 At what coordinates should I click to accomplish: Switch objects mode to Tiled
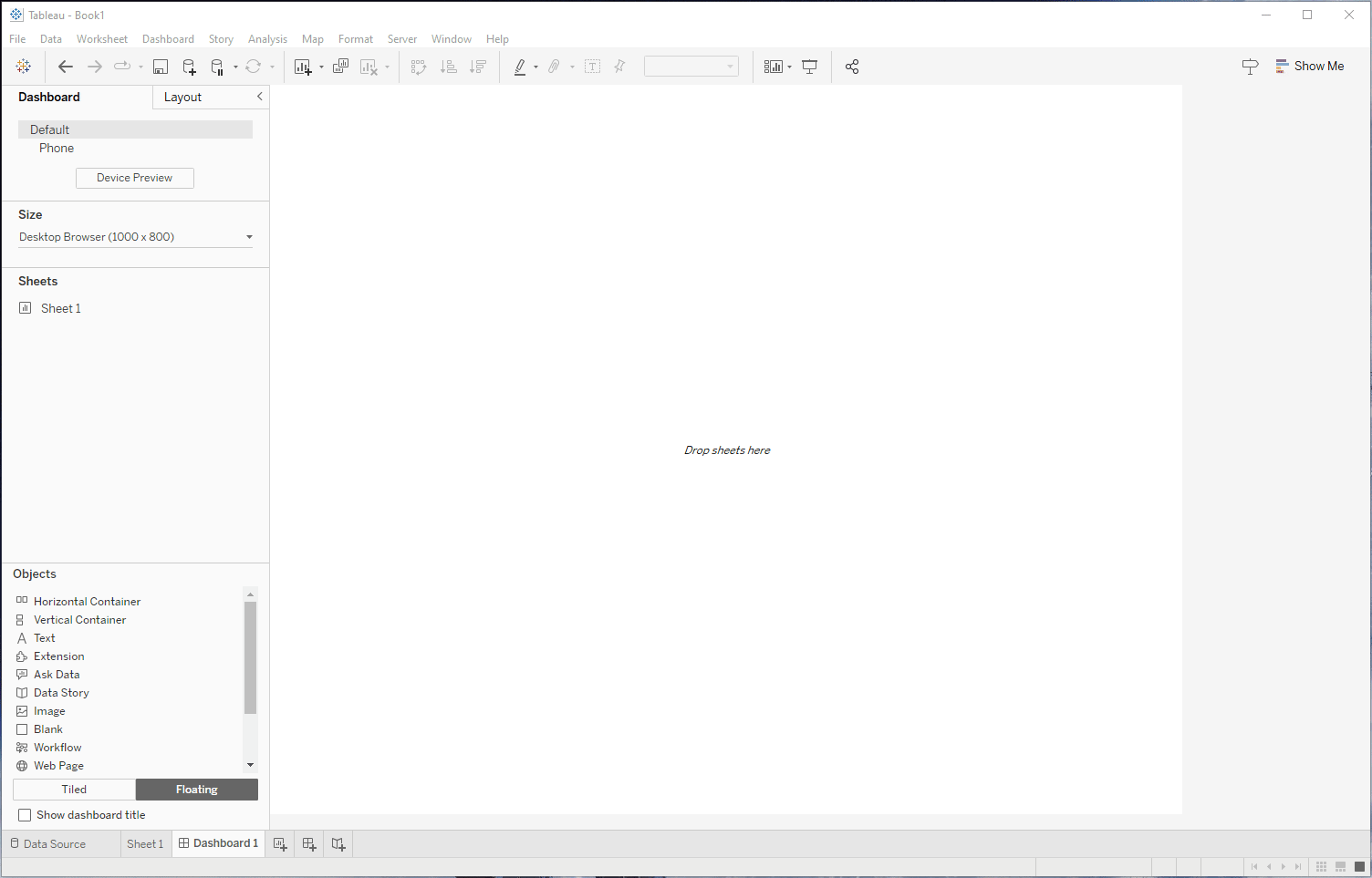[74, 790]
